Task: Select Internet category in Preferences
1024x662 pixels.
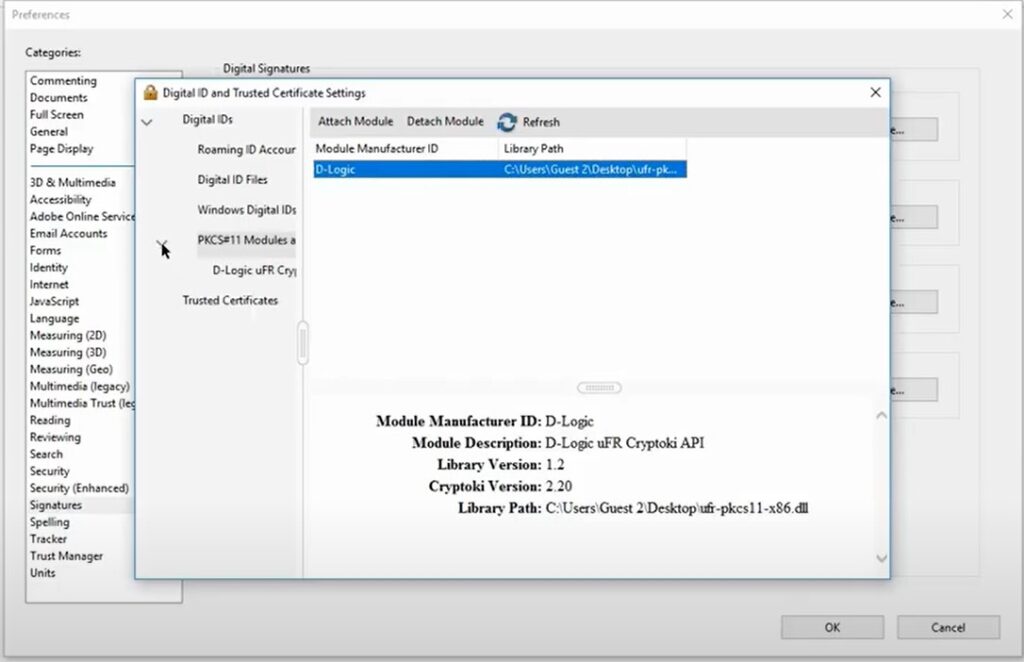Action: tap(49, 285)
